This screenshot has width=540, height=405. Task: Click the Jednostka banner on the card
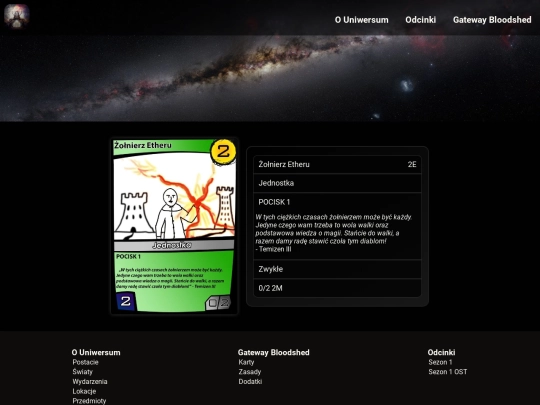pos(174,245)
